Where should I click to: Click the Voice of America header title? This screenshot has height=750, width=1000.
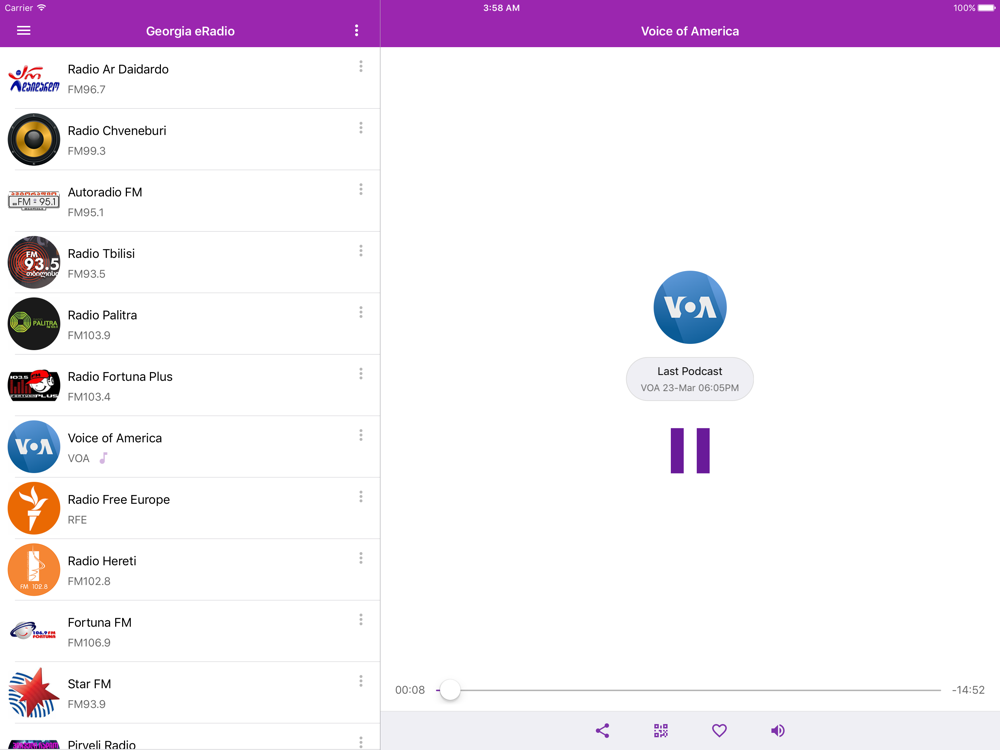tap(690, 31)
